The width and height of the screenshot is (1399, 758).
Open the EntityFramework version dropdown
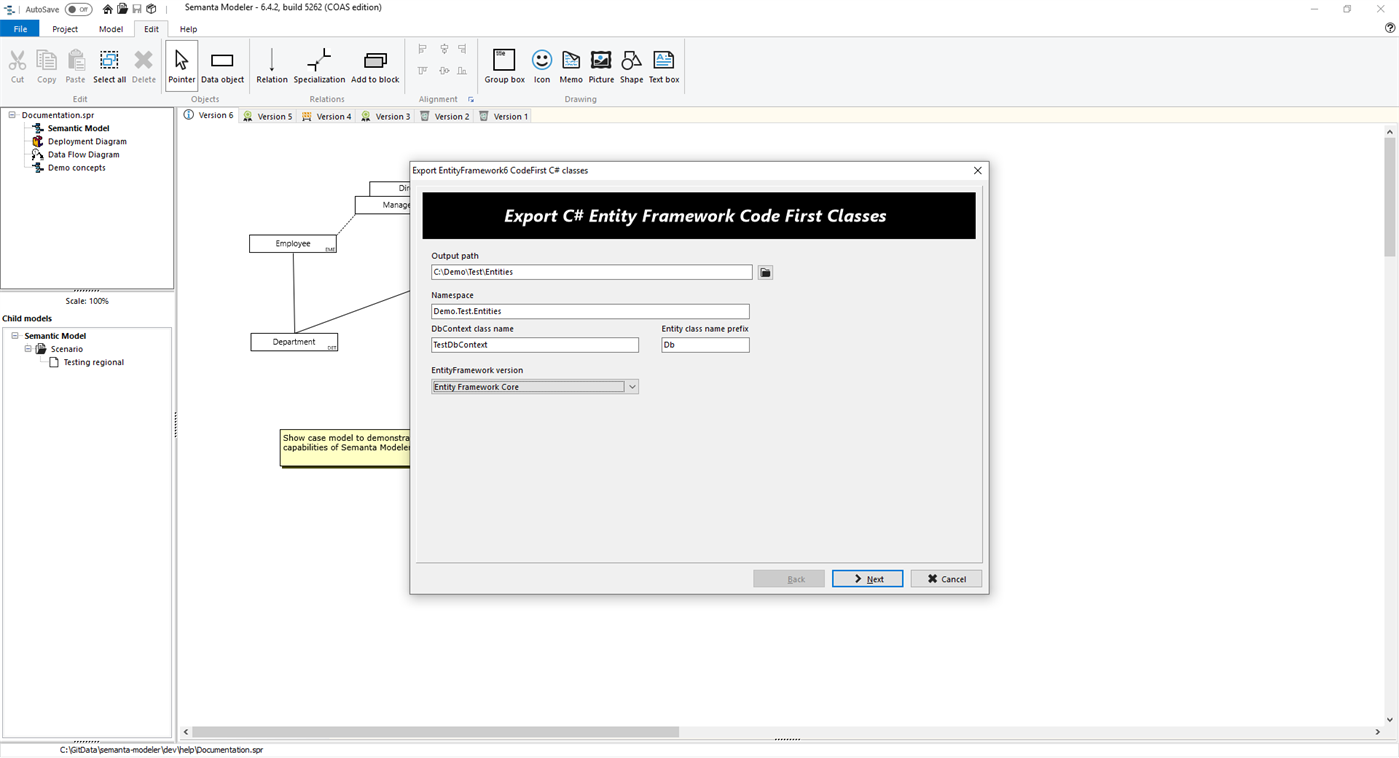point(632,386)
